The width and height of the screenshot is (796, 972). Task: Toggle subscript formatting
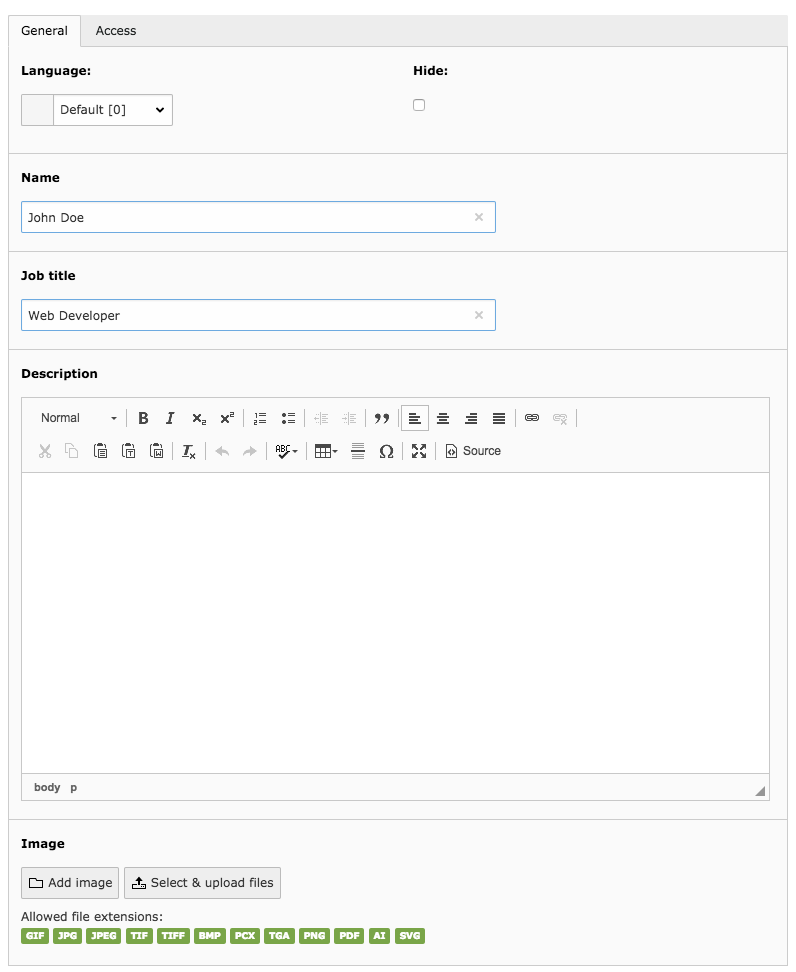click(199, 418)
